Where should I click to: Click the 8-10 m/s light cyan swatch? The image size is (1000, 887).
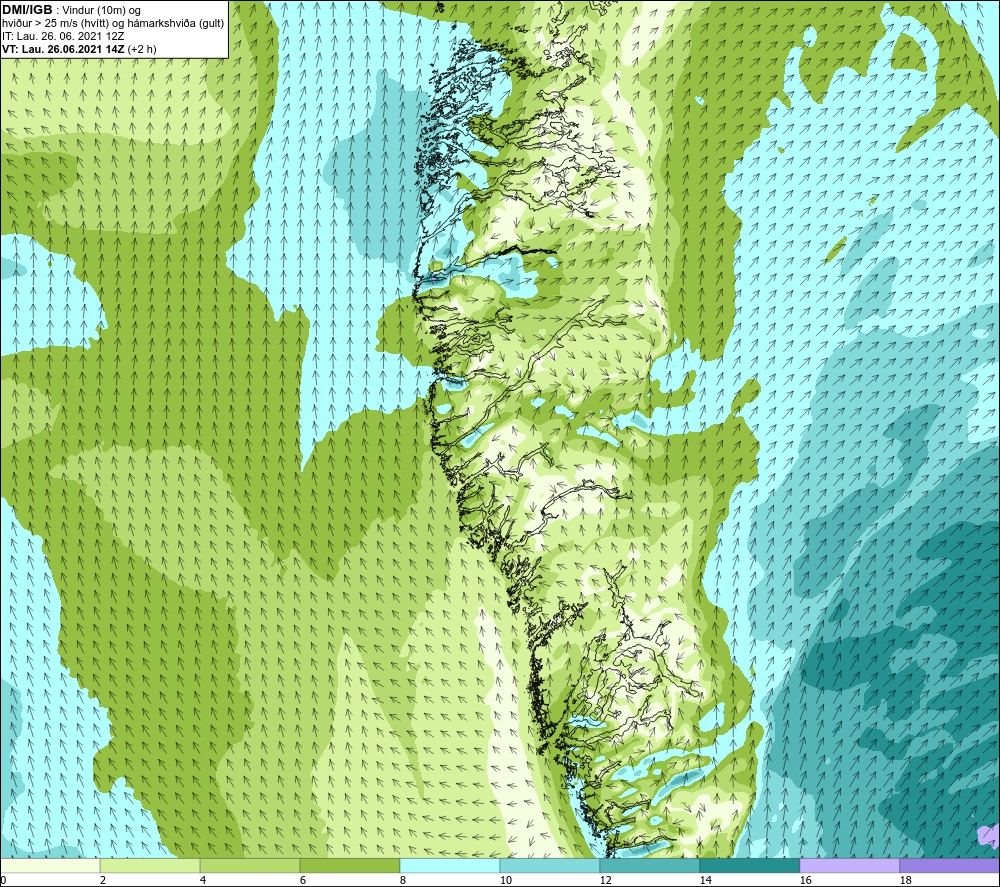(450, 865)
